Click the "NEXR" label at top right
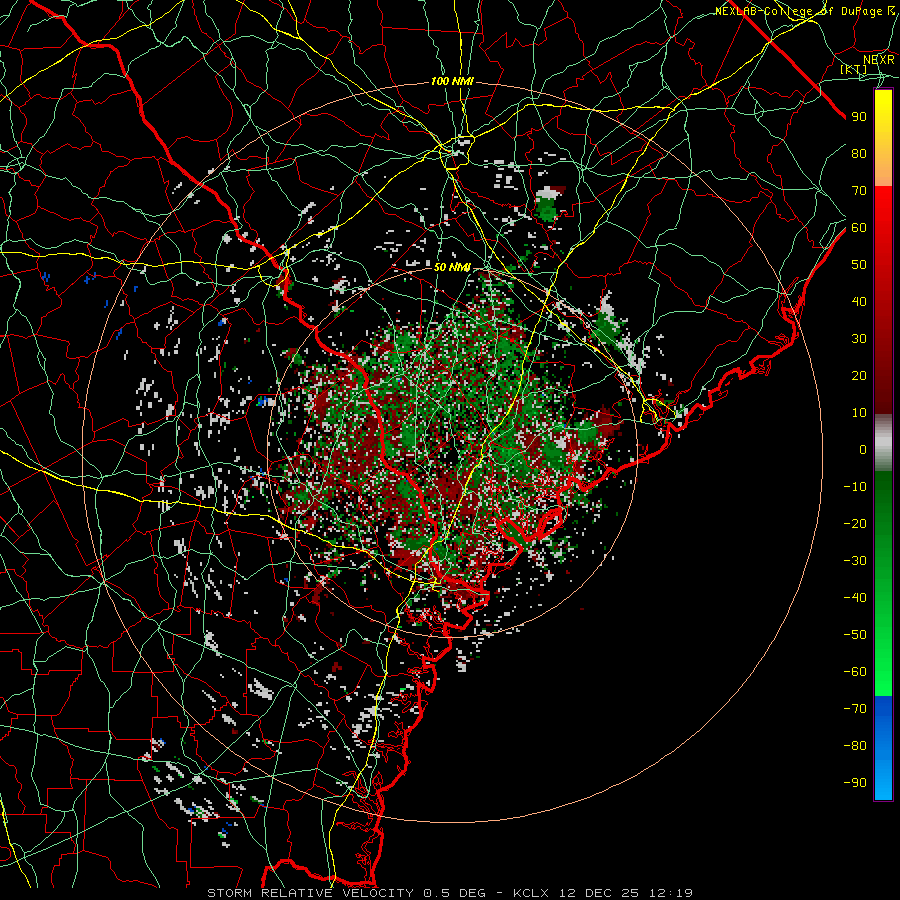The height and width of the screenshot is (900, 900). [x=879, y=60]
